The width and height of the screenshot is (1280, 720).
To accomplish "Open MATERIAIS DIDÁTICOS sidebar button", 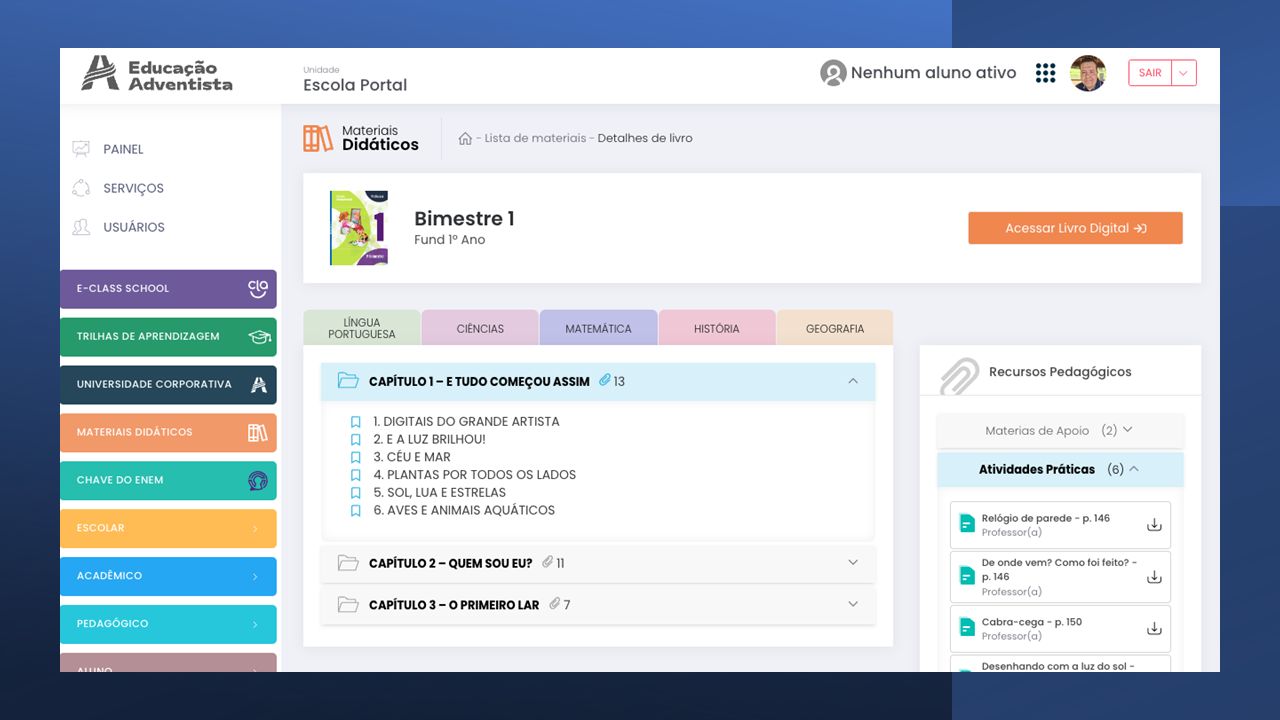I will click(168, 433).
